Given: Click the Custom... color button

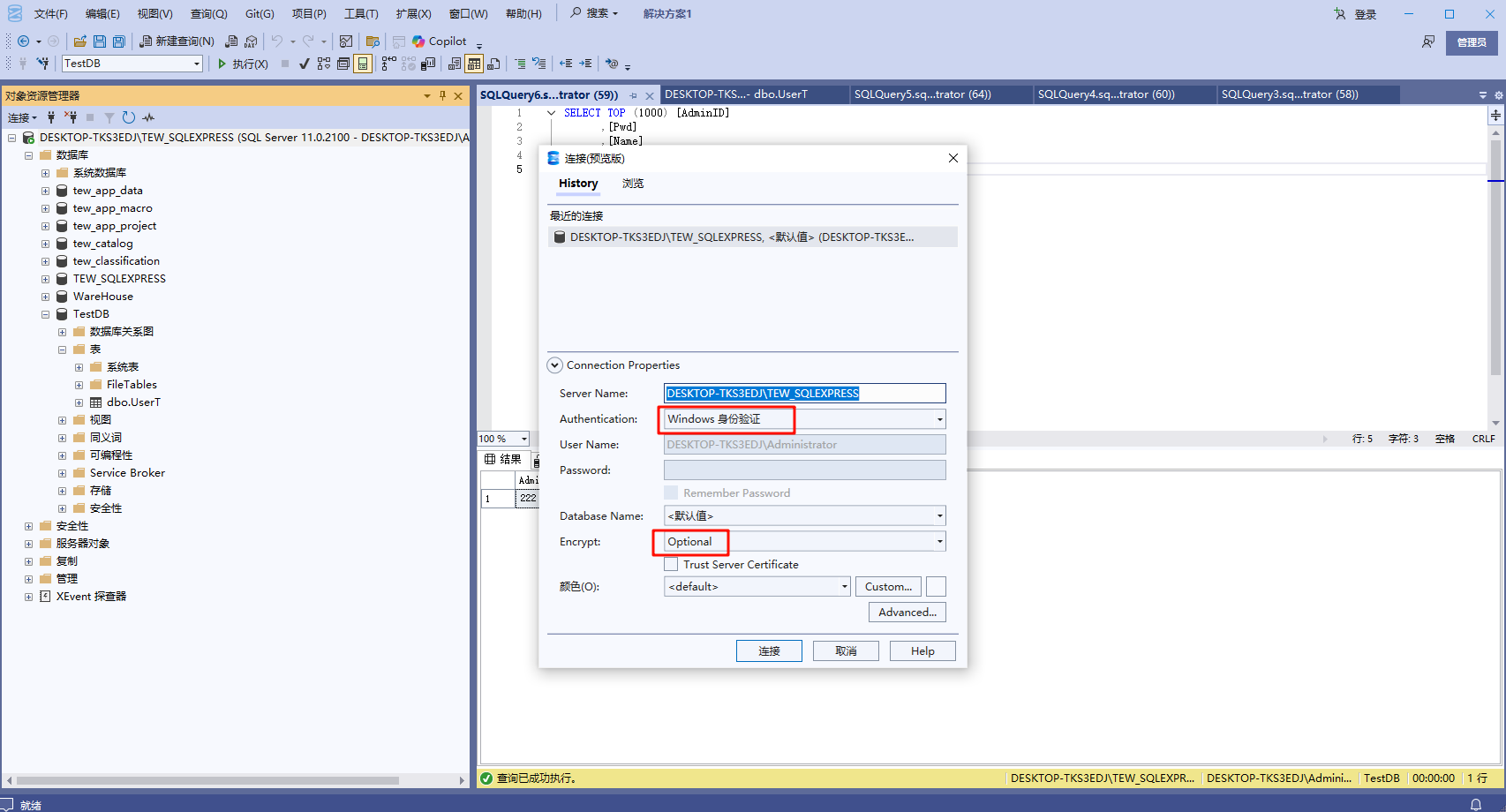Looking at the screenshot, I should [x=888, y=586].
